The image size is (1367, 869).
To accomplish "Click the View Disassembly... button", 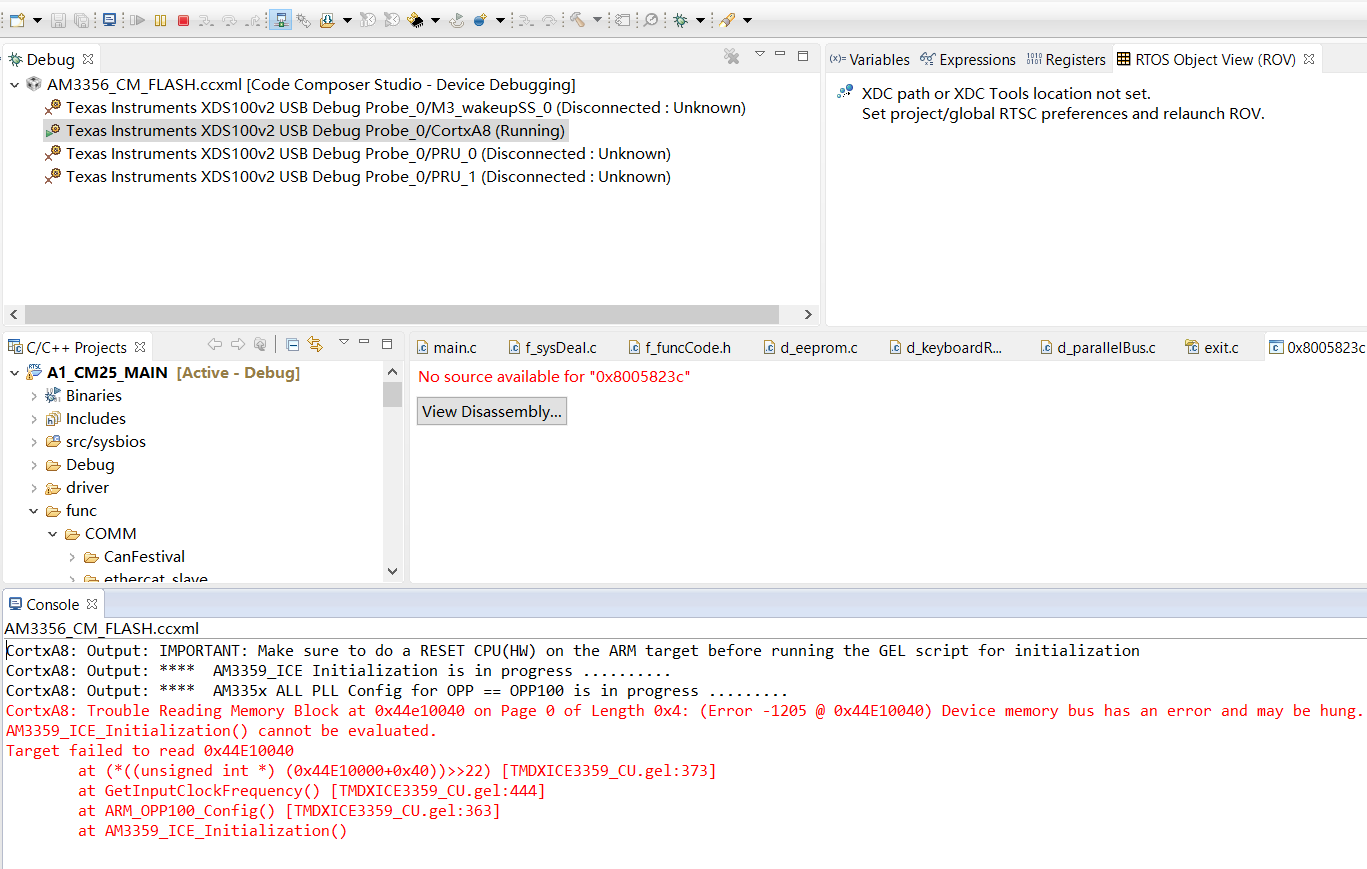I will 492,412.
